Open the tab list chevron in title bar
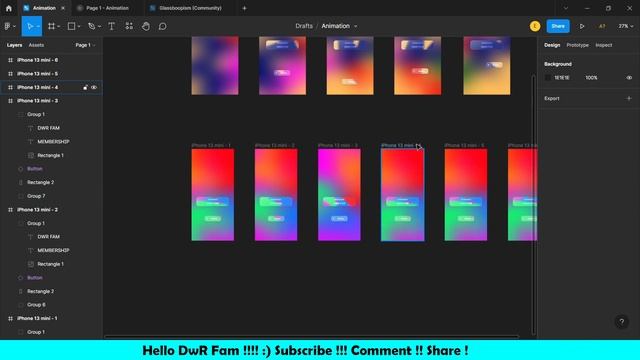Viewport: 640px width, 360px height. 565,8
